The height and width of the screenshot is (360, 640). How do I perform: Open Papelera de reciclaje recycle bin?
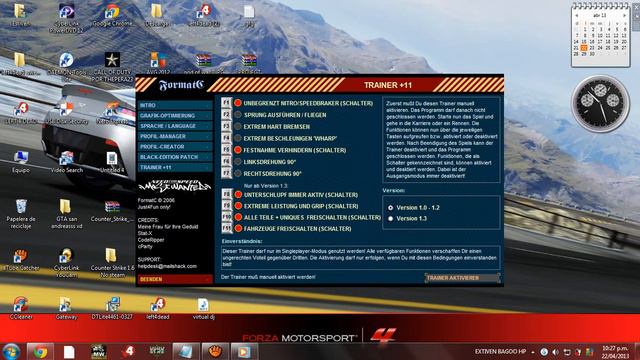click(21, 214)
